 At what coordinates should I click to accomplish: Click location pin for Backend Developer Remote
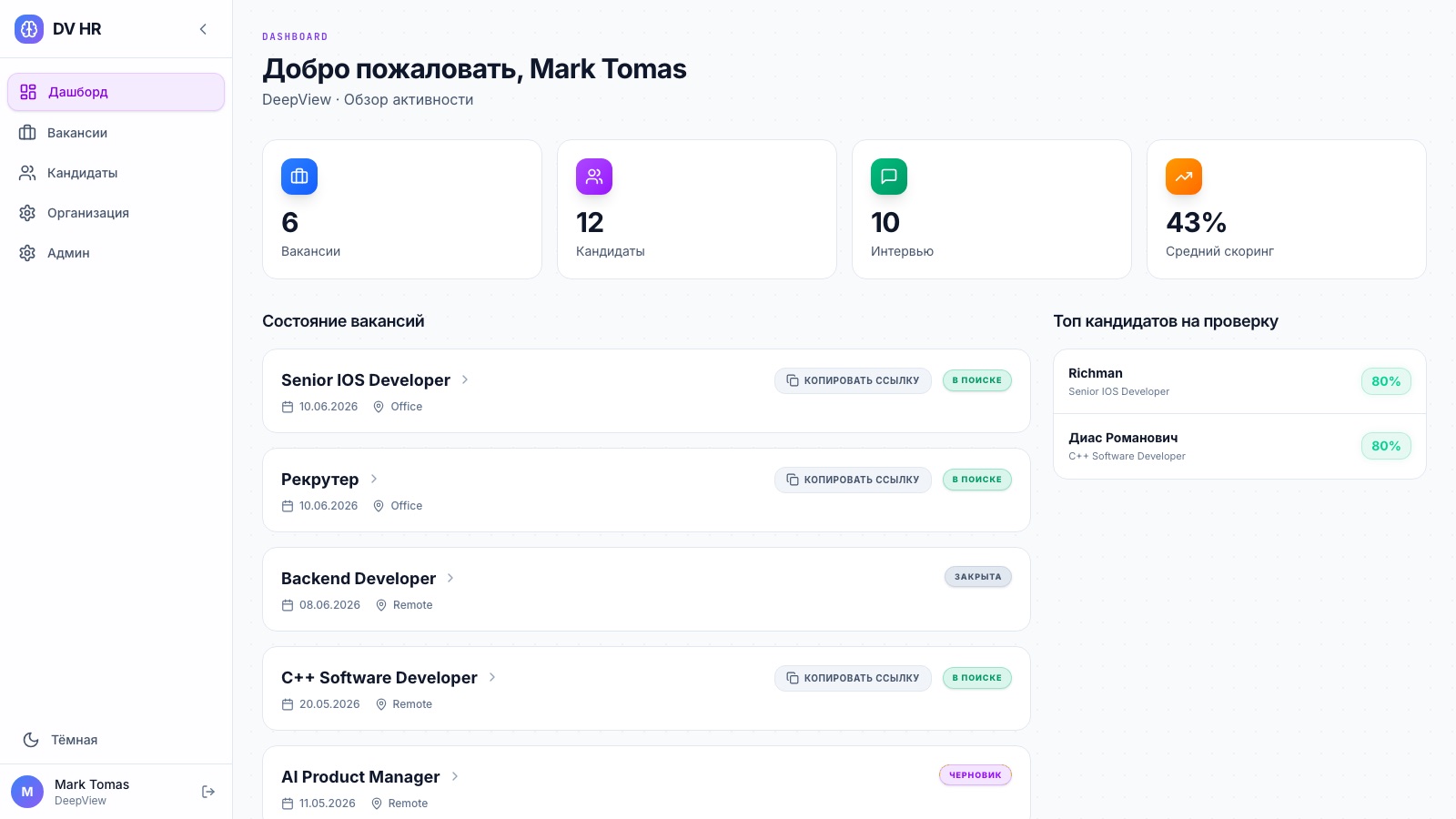pos(381,605)
